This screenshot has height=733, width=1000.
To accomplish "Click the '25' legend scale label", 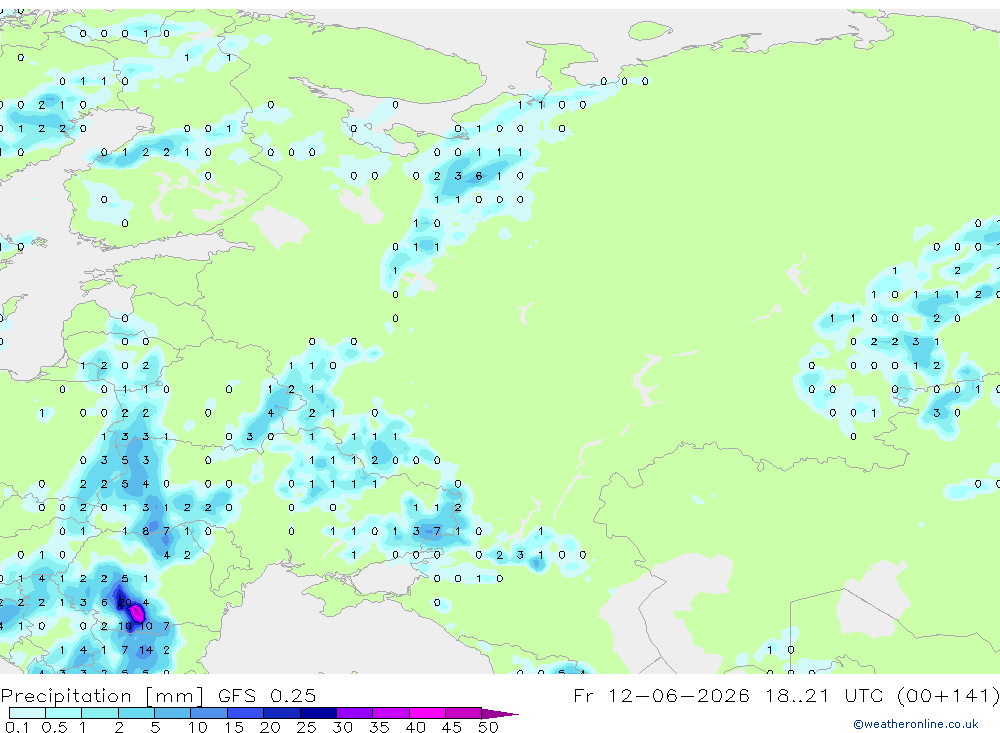I will 306,727.
